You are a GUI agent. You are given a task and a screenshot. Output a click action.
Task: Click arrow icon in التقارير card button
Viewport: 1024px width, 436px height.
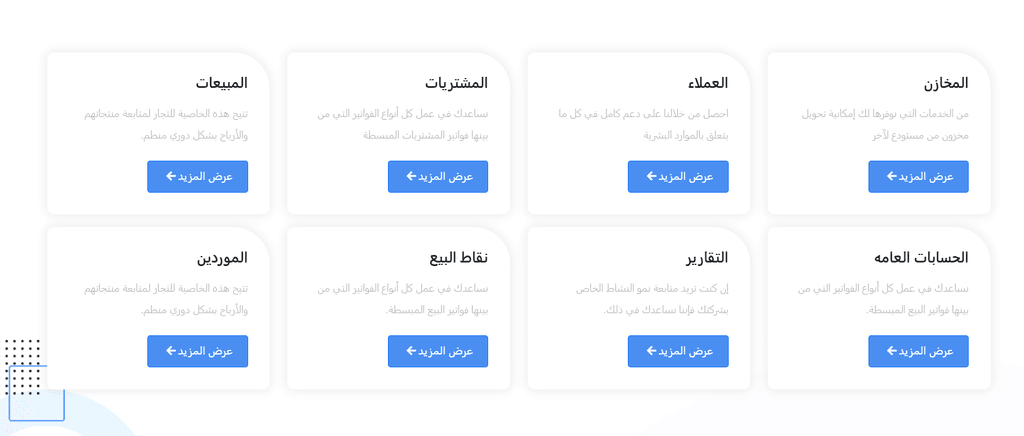[x=651, y=351]
